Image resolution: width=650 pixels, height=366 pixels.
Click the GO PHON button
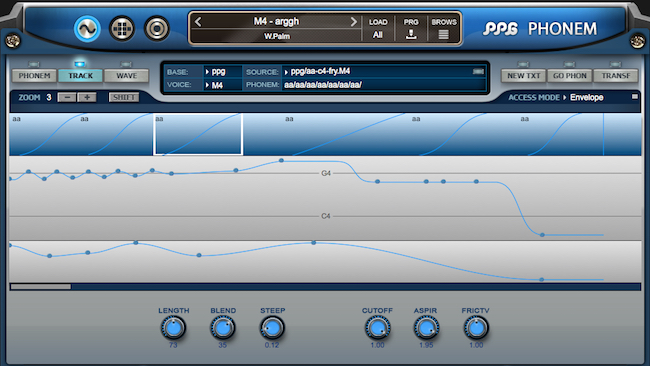(x=570, y=76)
